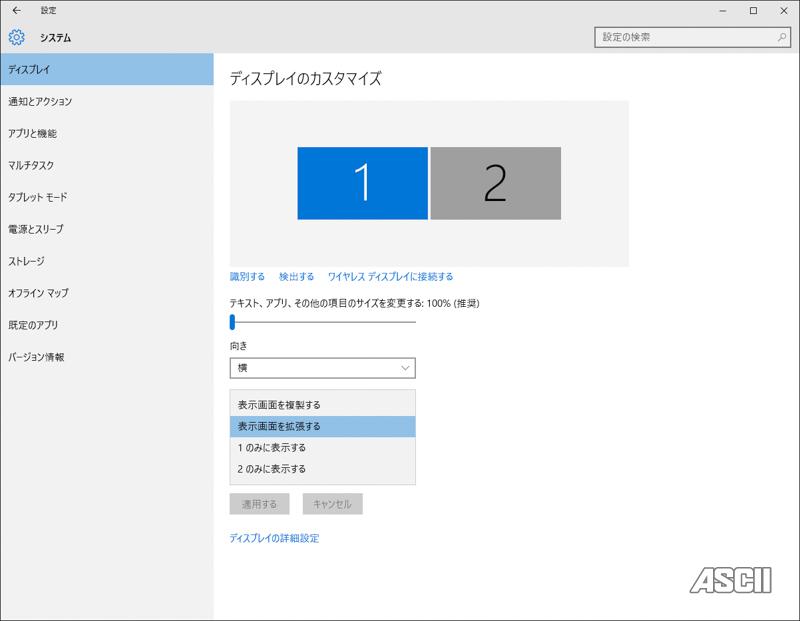Click the 適用する button
The width and height of the screenshot is (800, 621).
[259, 504]
